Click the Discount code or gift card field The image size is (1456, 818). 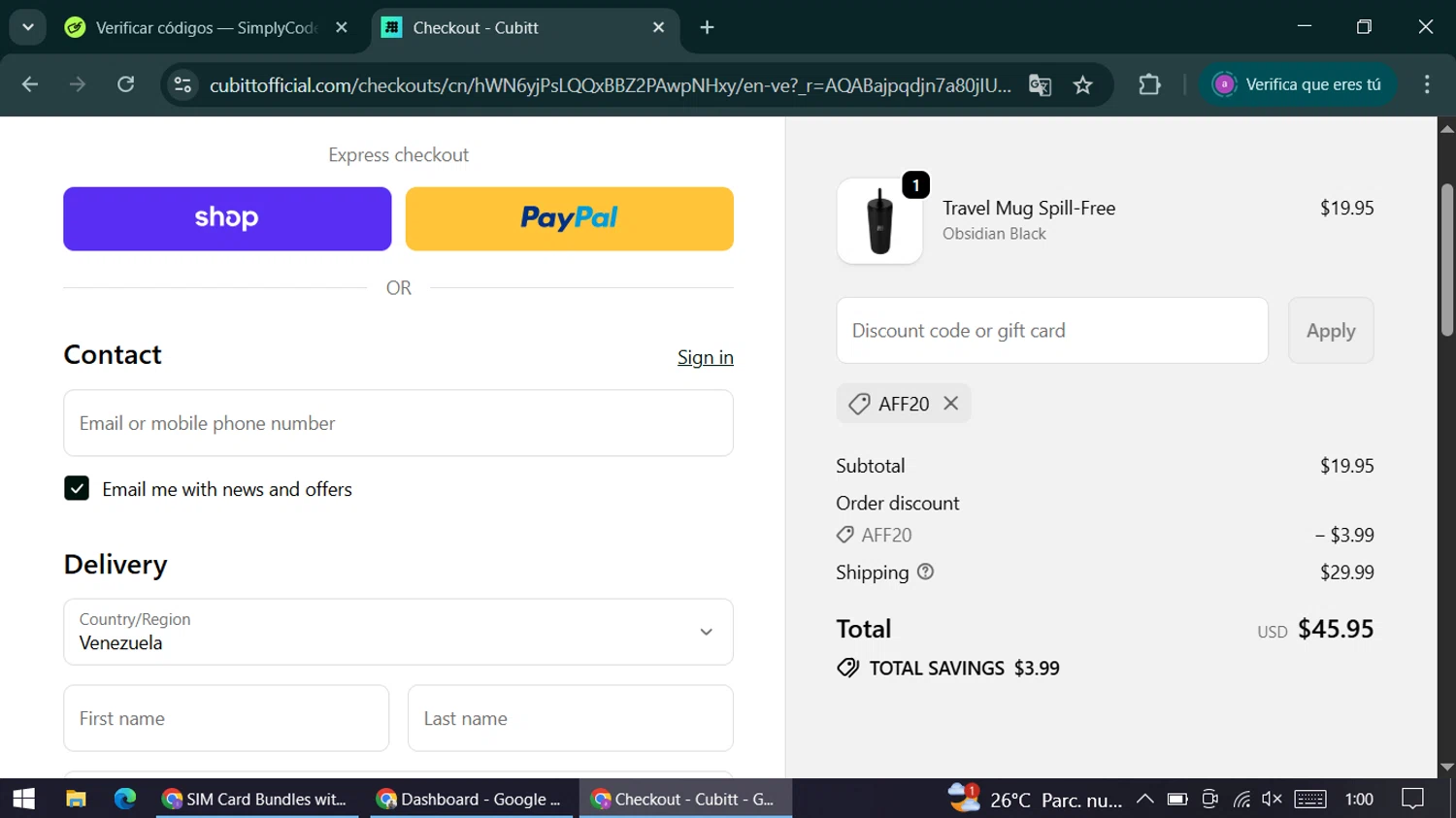(1052, 330)
